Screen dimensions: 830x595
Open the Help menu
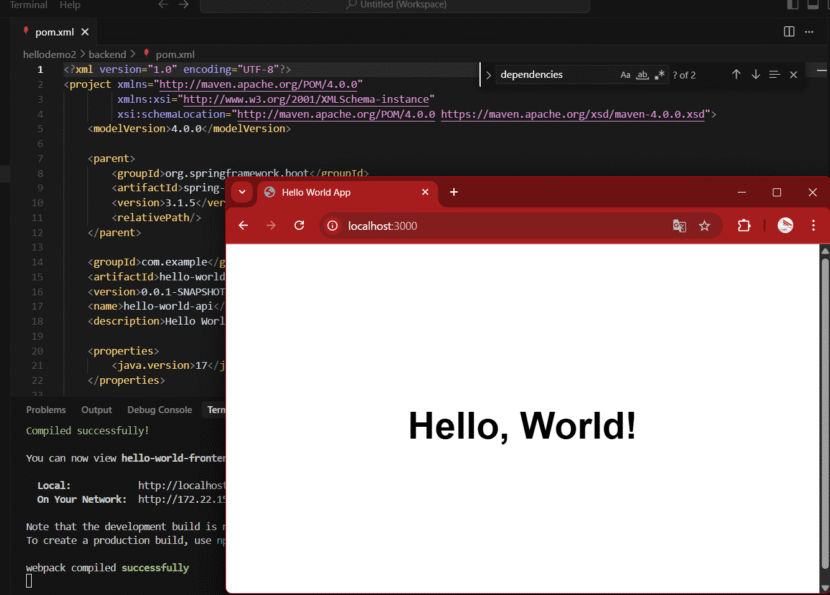pyautogui.click(x=70, y=5)
